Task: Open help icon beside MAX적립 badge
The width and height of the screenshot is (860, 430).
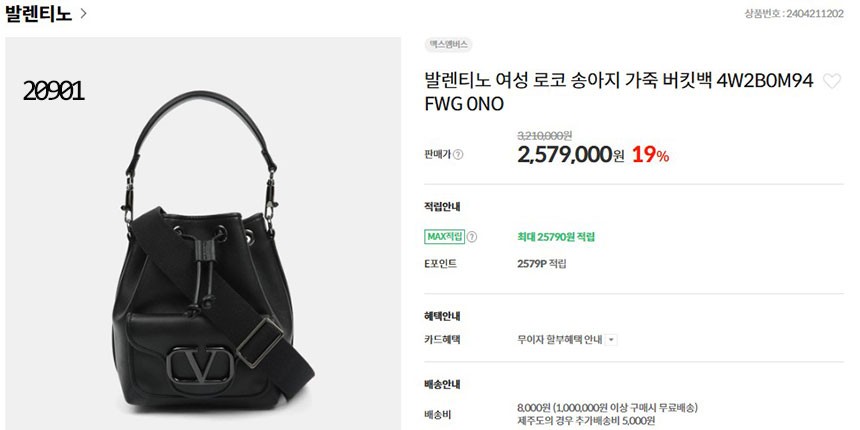Action: point(472,237)
